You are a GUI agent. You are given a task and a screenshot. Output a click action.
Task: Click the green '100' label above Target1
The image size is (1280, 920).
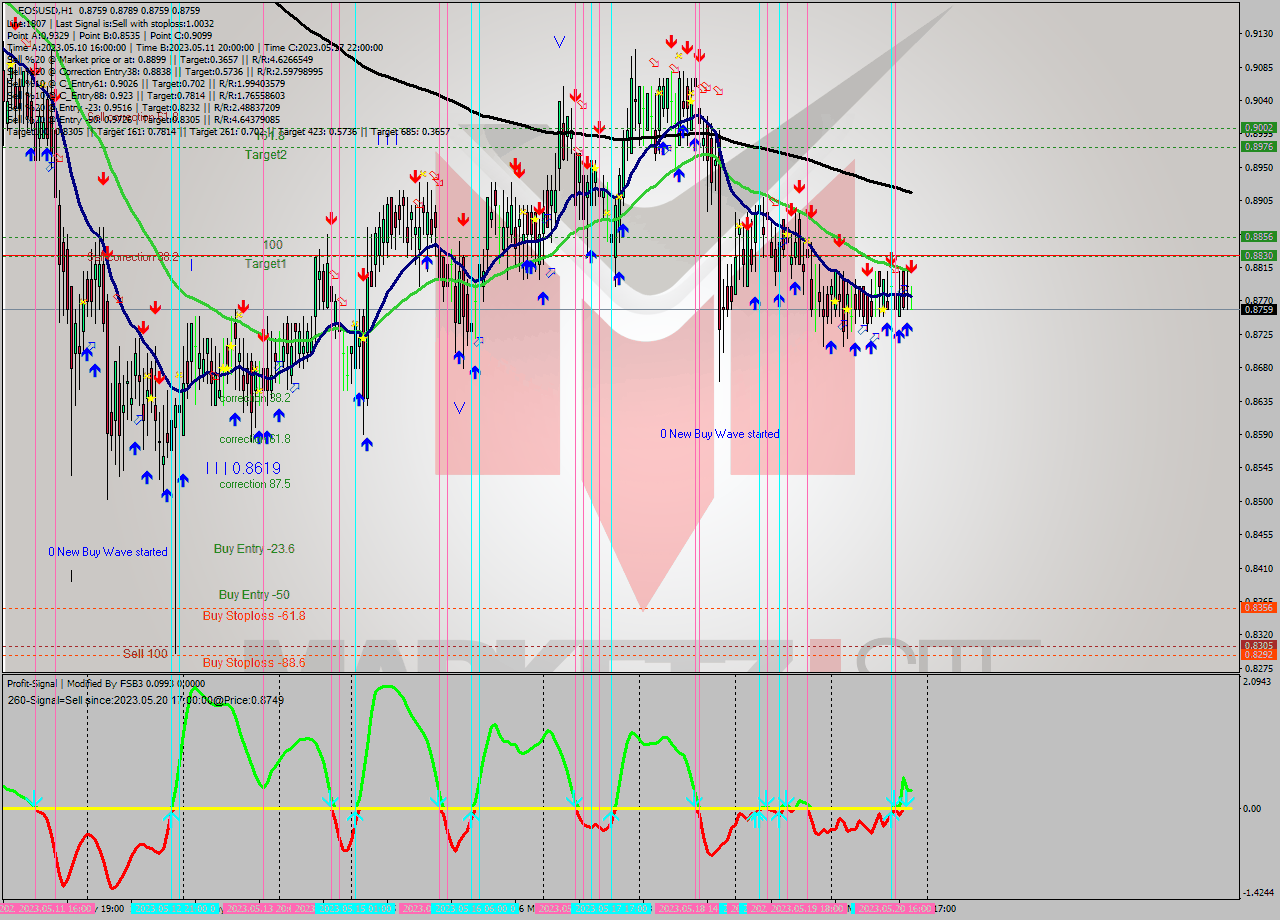click(273, 245)
